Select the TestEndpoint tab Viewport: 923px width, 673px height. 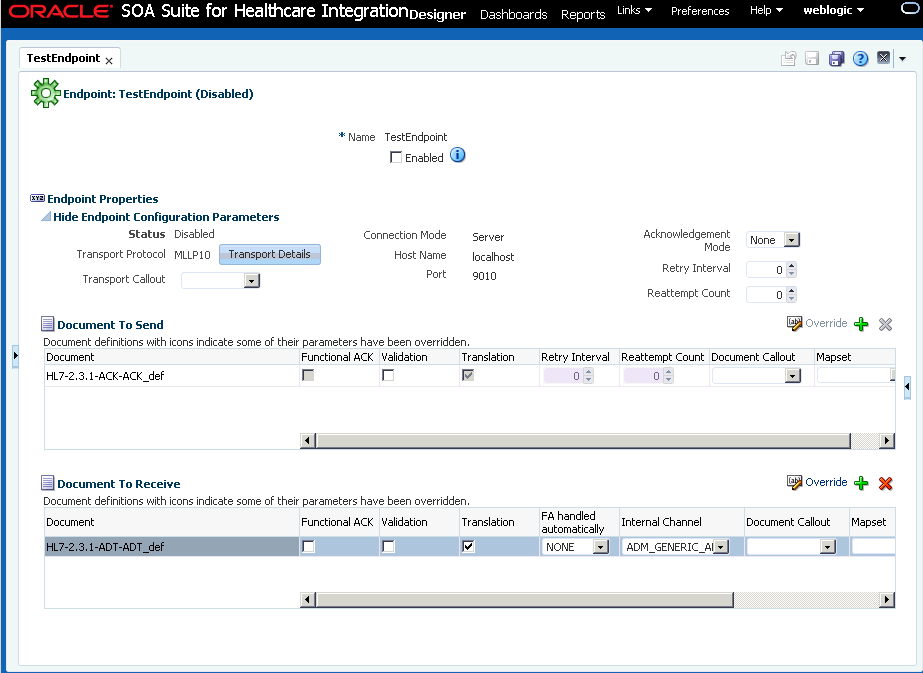point(63,58)
